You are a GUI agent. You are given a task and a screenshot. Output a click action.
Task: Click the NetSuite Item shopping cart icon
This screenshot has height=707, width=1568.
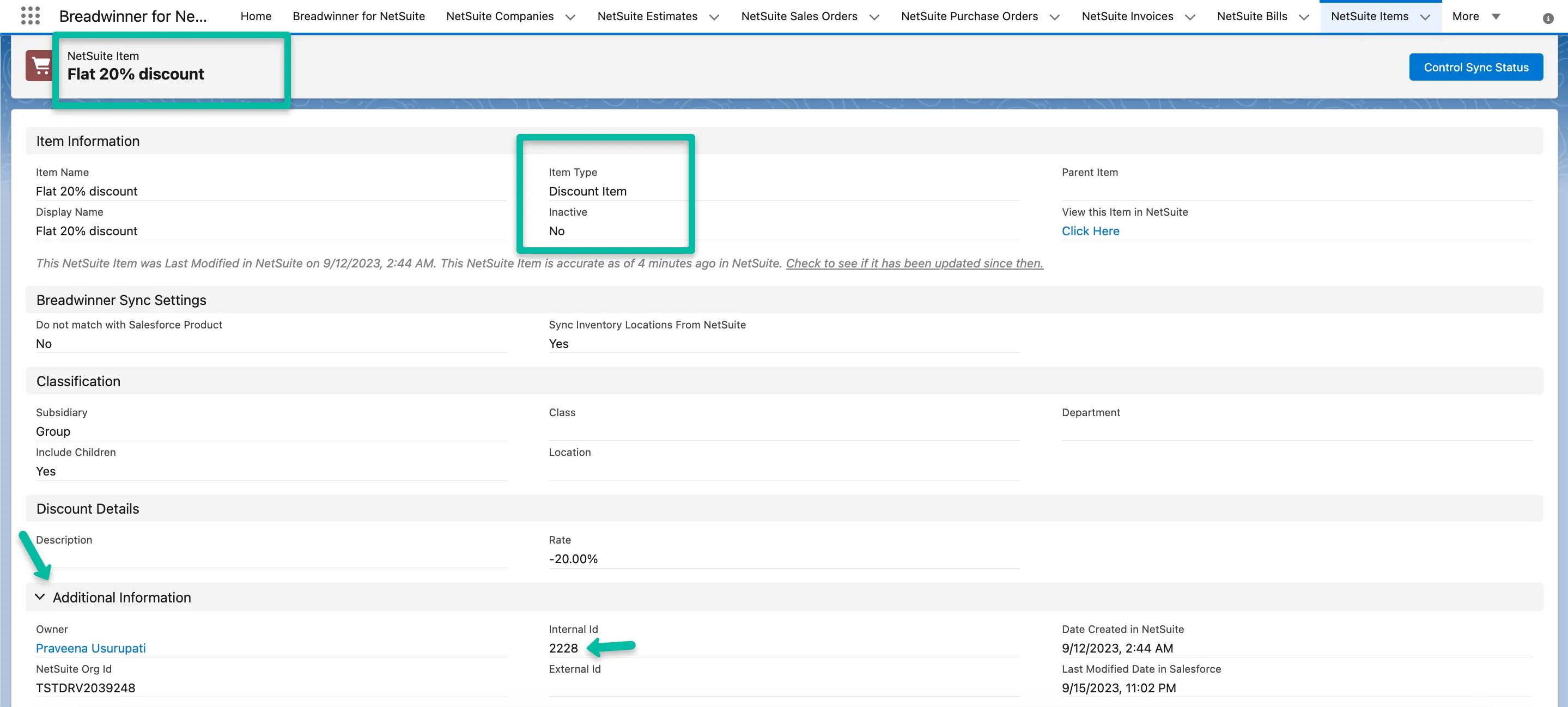pyautogui.click(x=40, y=66)
